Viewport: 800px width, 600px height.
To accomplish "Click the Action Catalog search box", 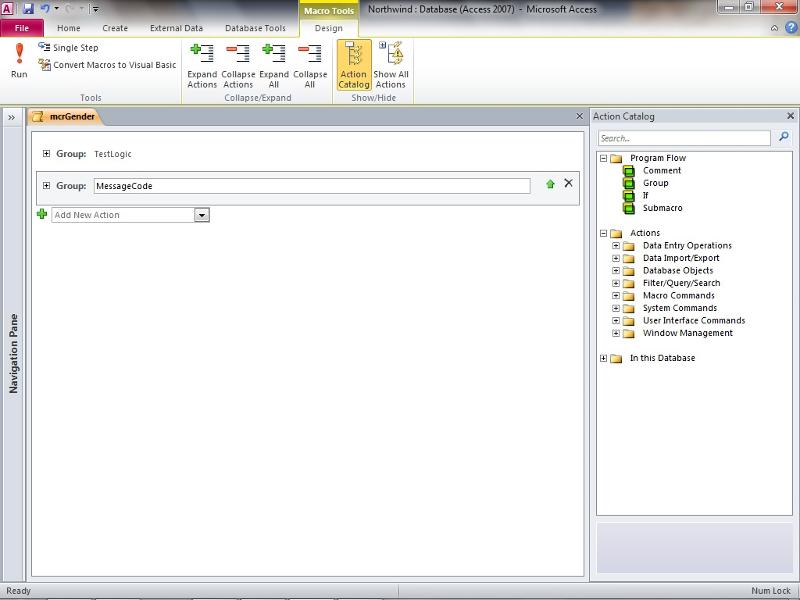I will tap(684, 138).
